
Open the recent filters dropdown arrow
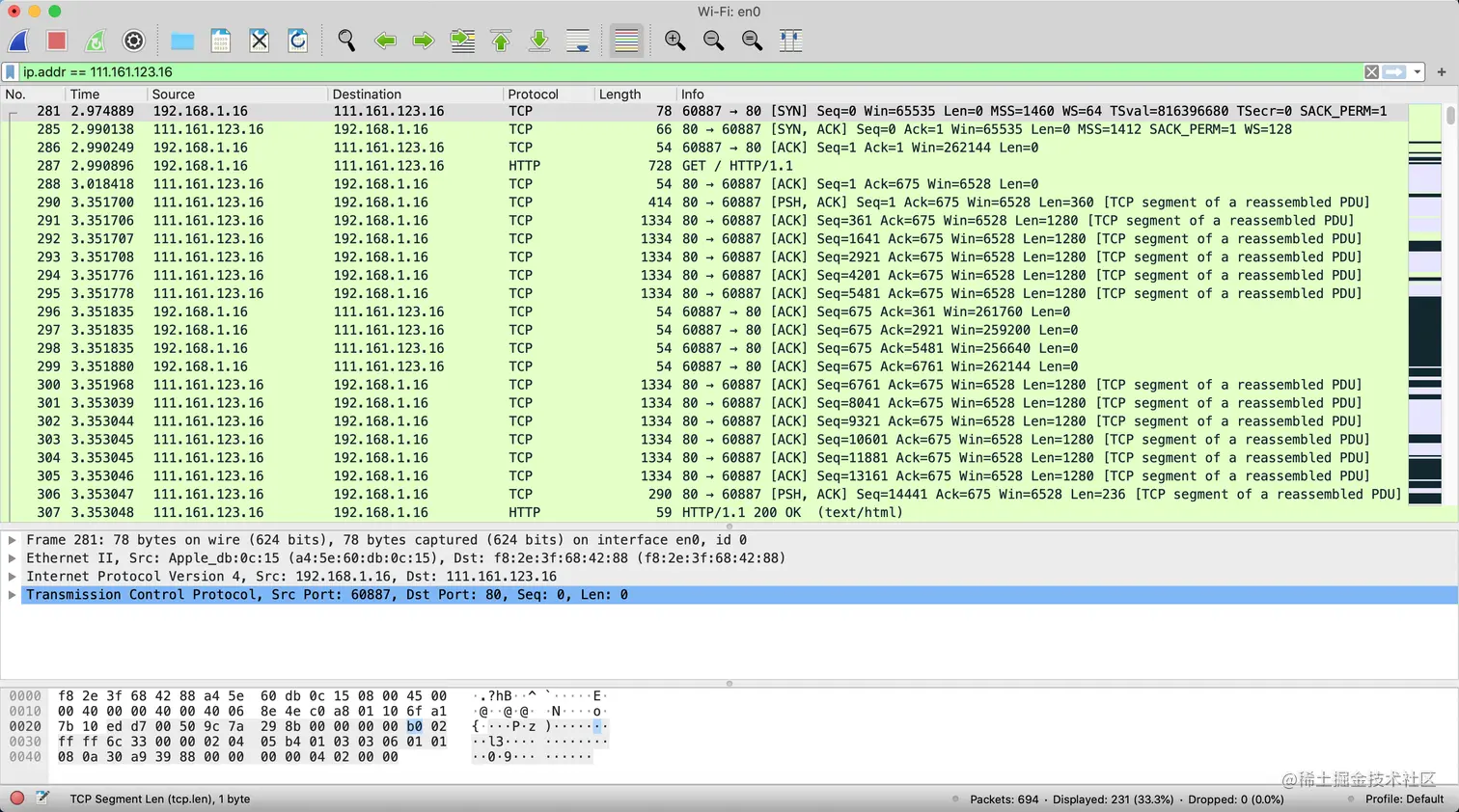click(1417, 72)
